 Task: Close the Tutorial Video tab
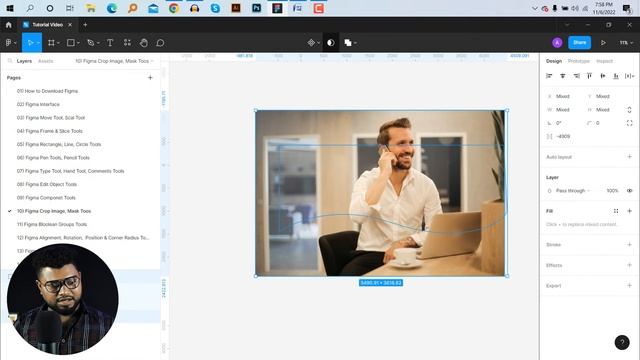coord(70,25)
